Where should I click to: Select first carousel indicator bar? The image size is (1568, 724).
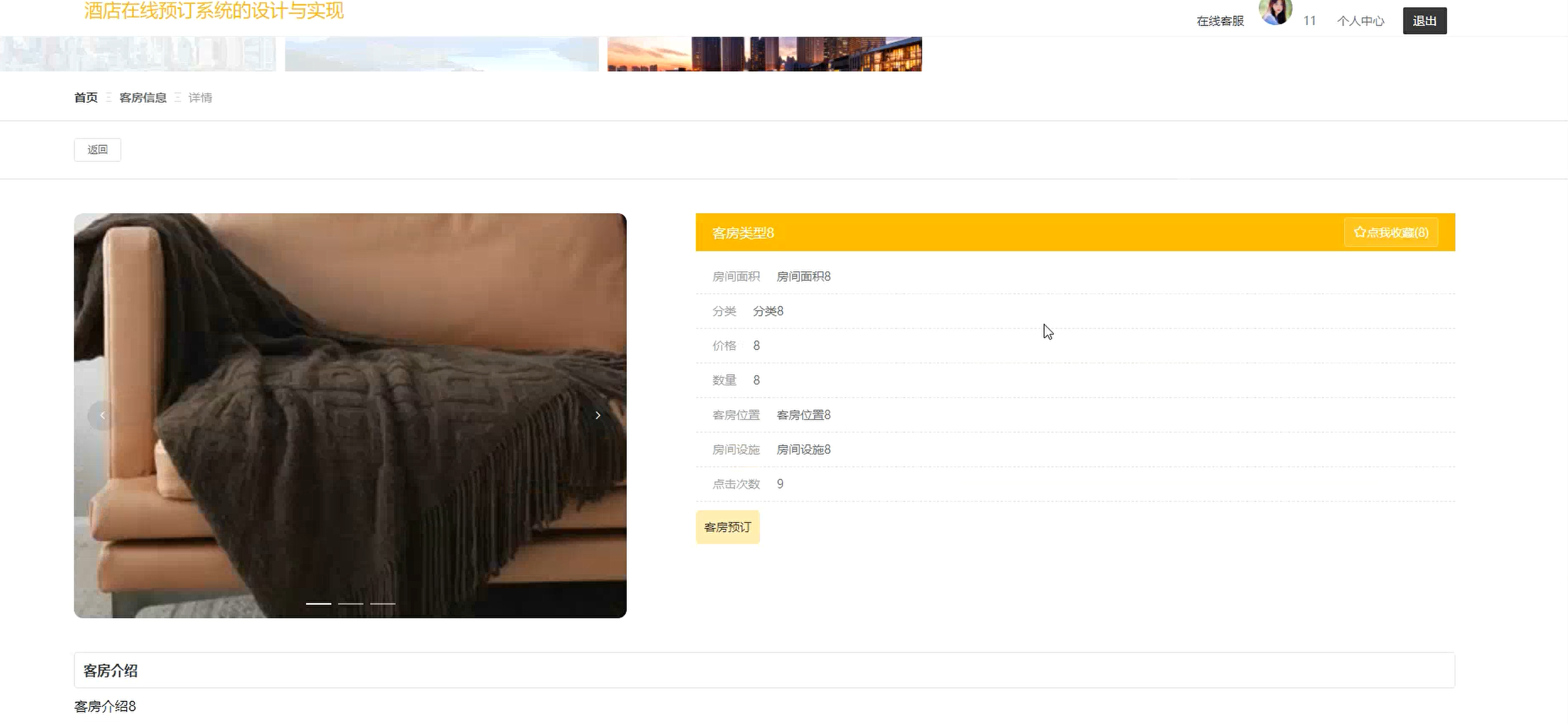coord(318,604)
